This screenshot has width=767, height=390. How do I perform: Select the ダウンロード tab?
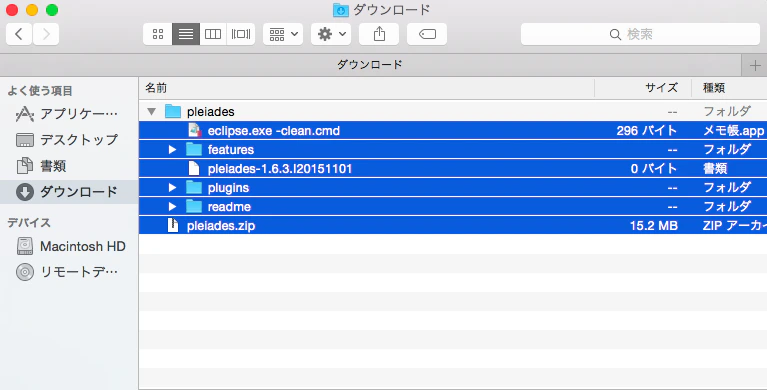point(370,65)
